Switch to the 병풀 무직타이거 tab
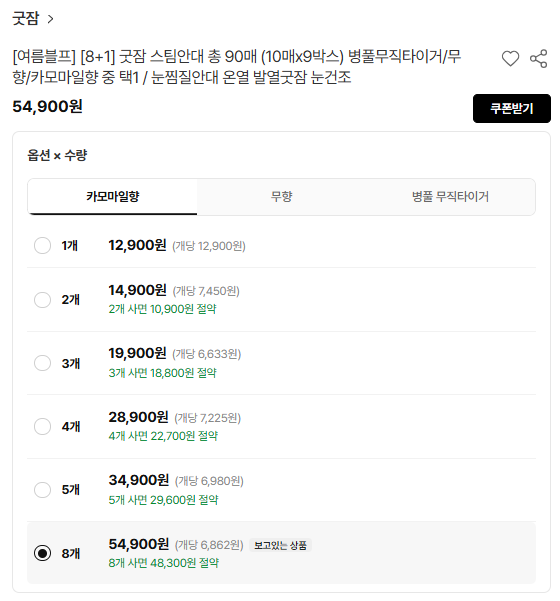Screen dimensions: 560x601 tap(450, 197)
